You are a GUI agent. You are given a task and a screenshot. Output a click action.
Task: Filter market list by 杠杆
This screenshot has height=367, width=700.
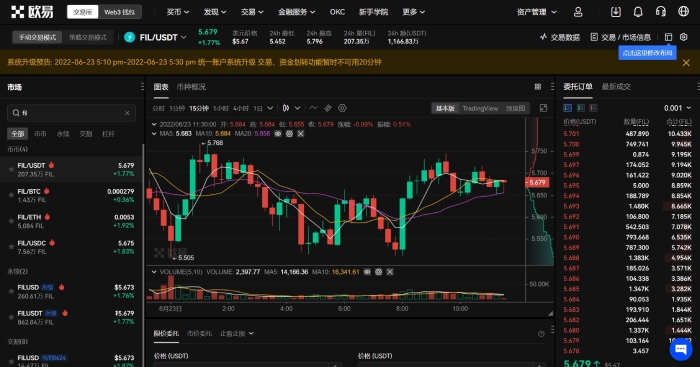108,133
